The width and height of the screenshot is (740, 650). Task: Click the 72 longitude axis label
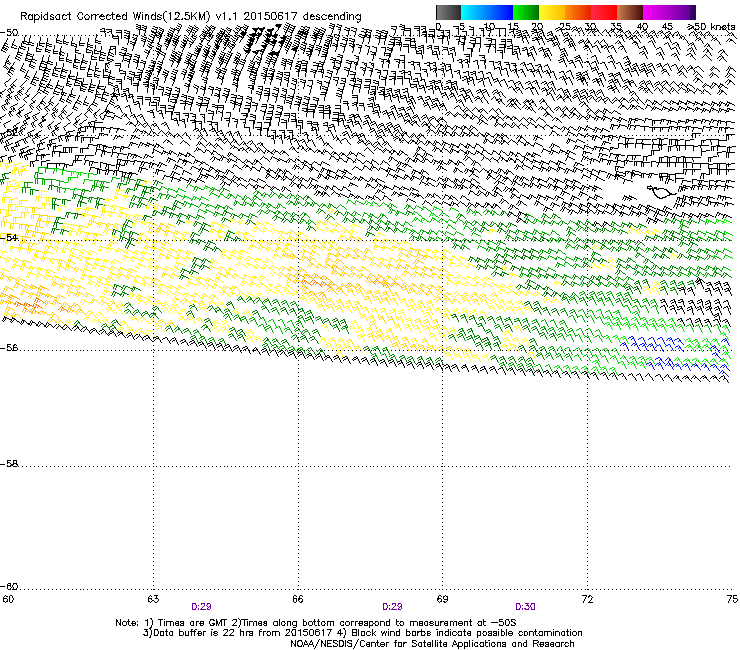click(587, 599)
